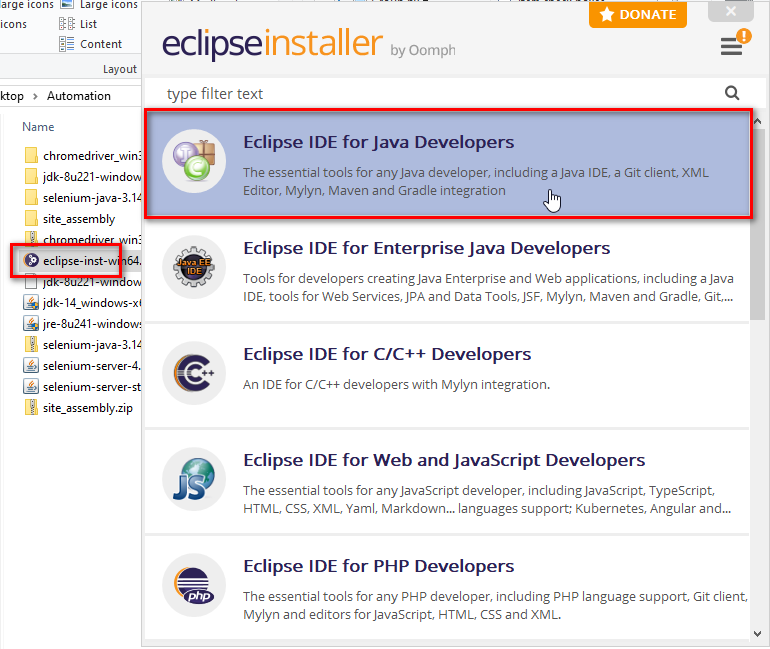This screenshot has height=649, width=770.
Task: Click the selenium-server-4 jar file icon
Action: pyautogui.click(x=31, y=365)
